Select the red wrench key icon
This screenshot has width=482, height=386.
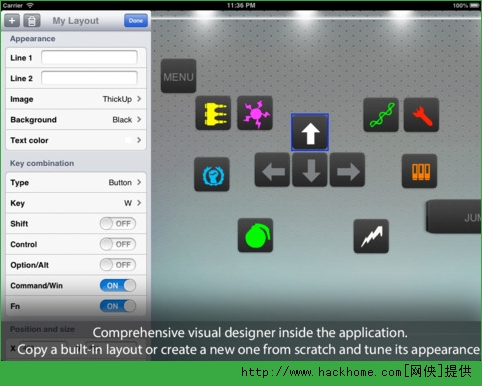[x=421, y=115]
